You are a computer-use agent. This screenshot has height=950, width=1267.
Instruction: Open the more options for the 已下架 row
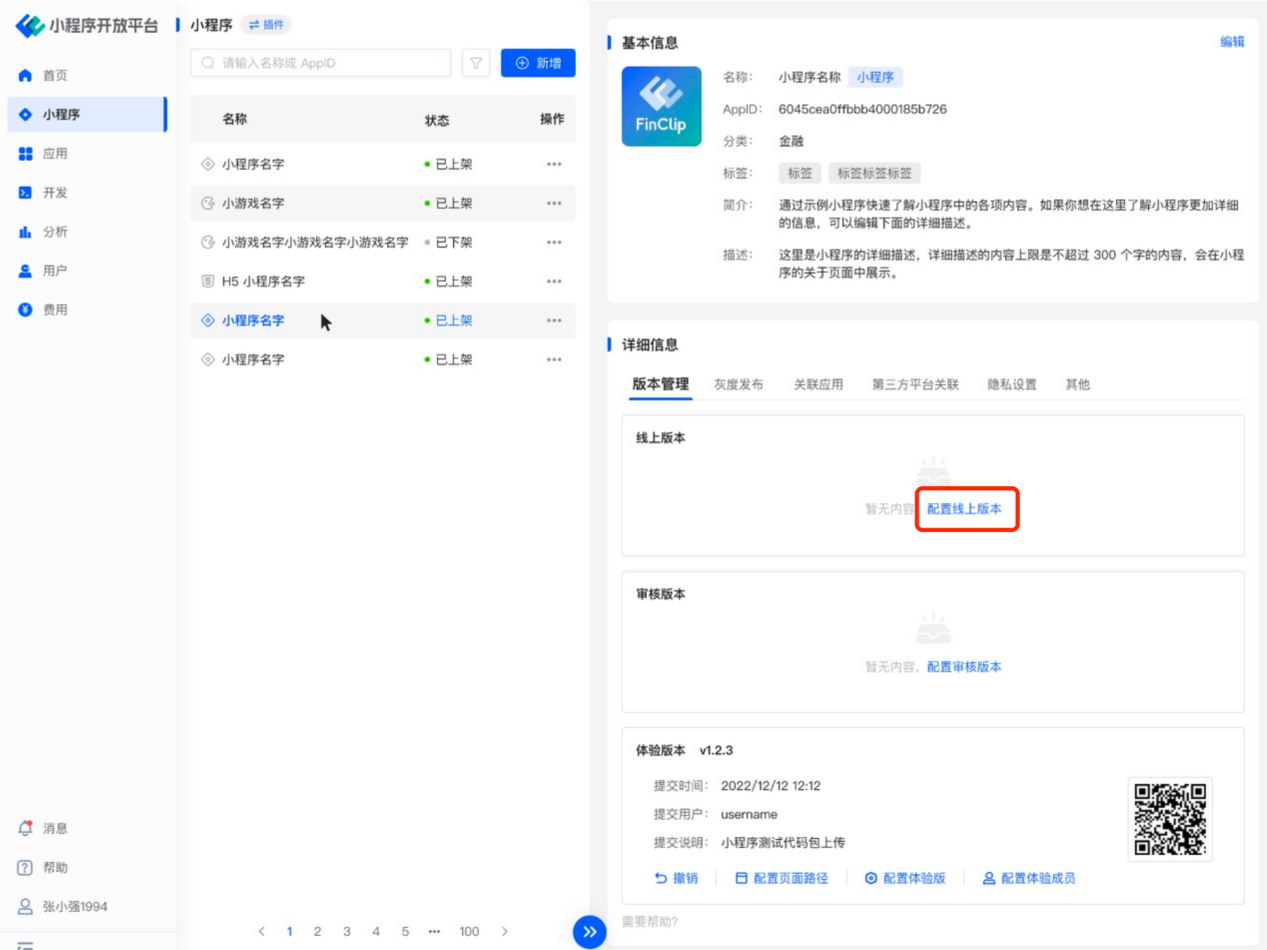[x=554, y=243]
